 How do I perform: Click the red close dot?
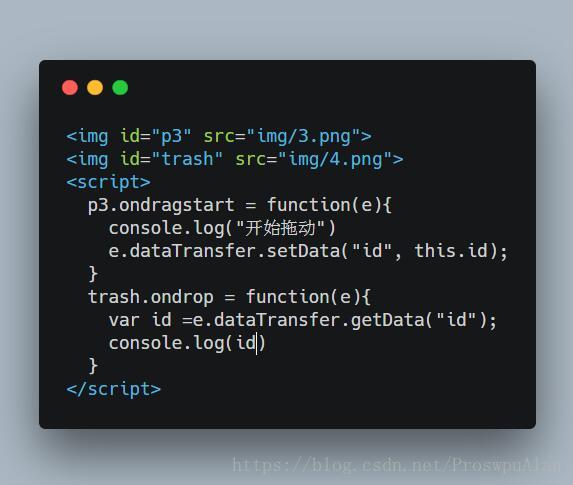point(70,88)
